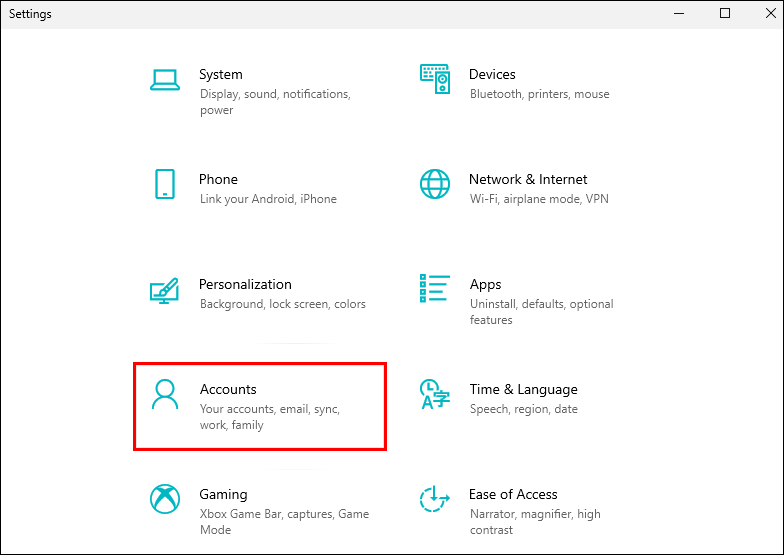Viewport: 784px width, 555px height.
Task: Open the Personalization category title
Action: pos(245,285)
